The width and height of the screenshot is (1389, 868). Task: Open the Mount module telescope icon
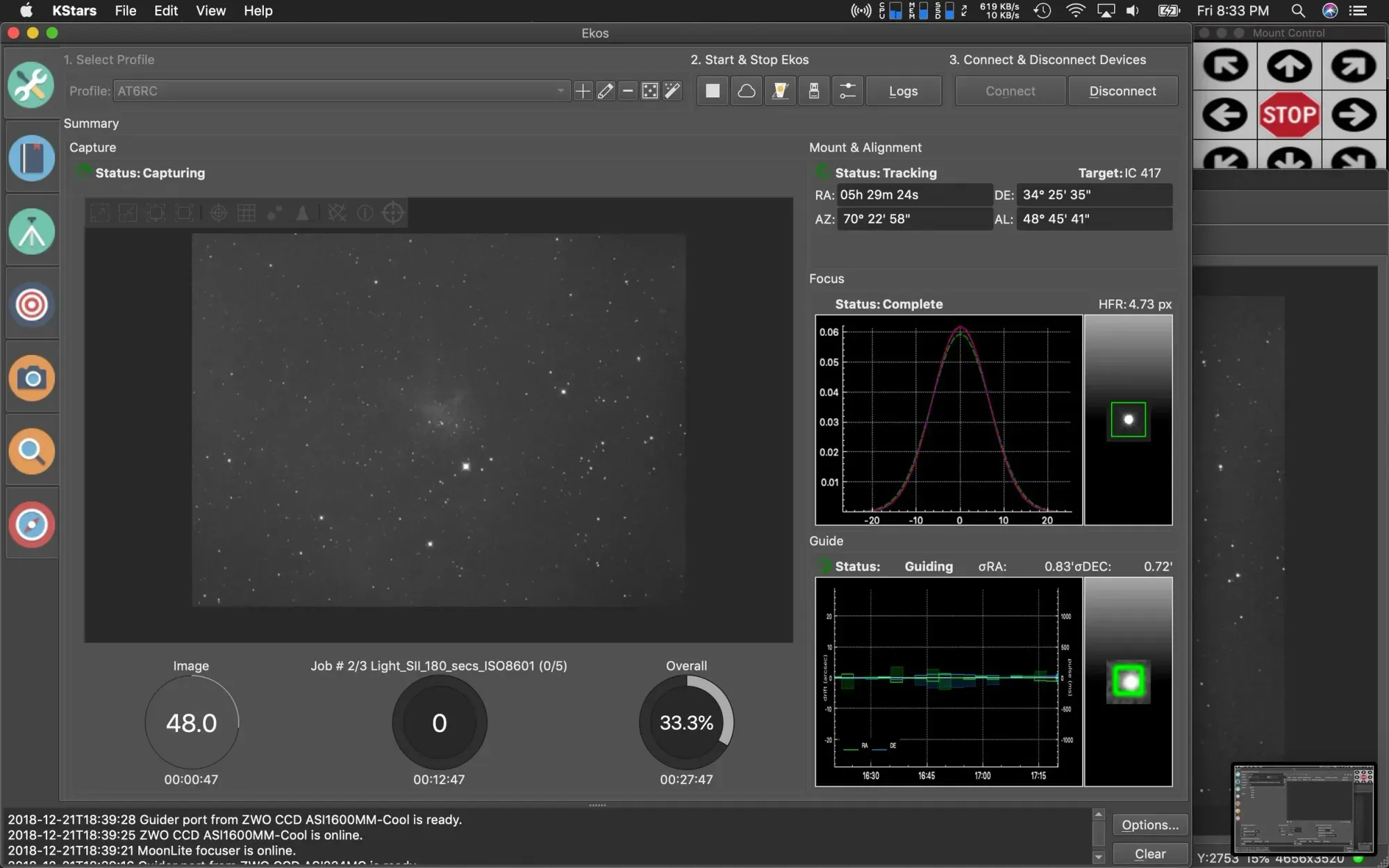pos(31,231)
